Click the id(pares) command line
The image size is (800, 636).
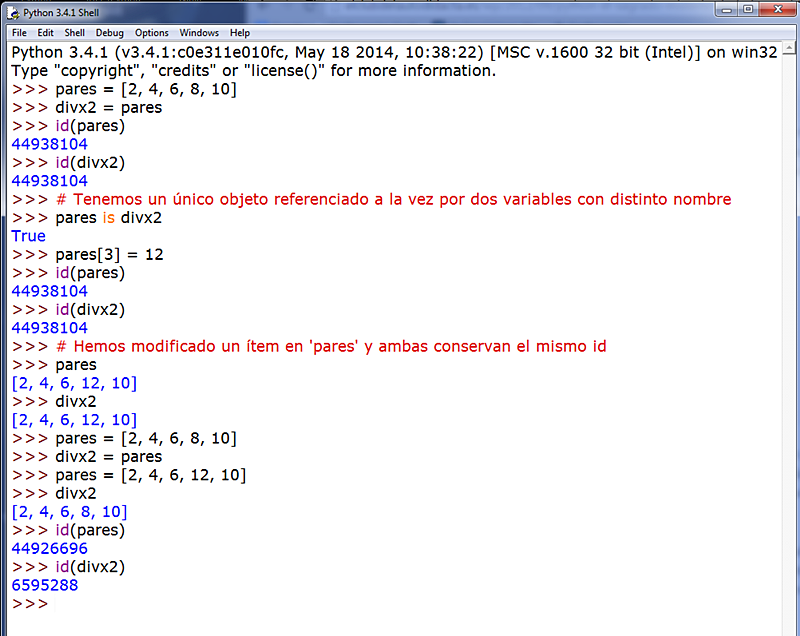click(x=90, y=126)
